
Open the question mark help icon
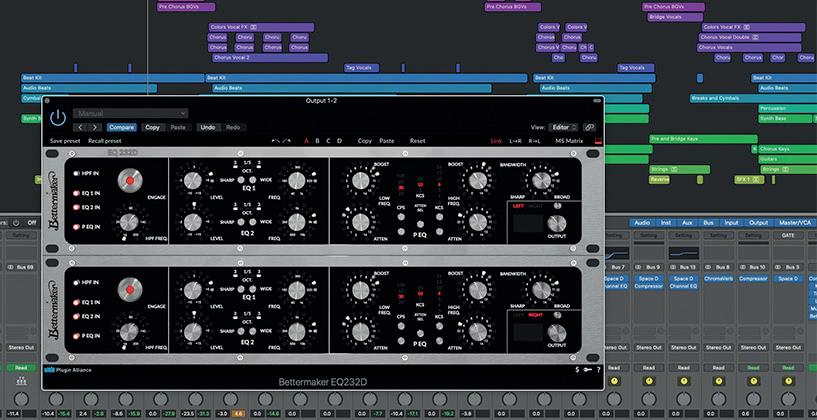pyautogui.click(x=598, y=369)
